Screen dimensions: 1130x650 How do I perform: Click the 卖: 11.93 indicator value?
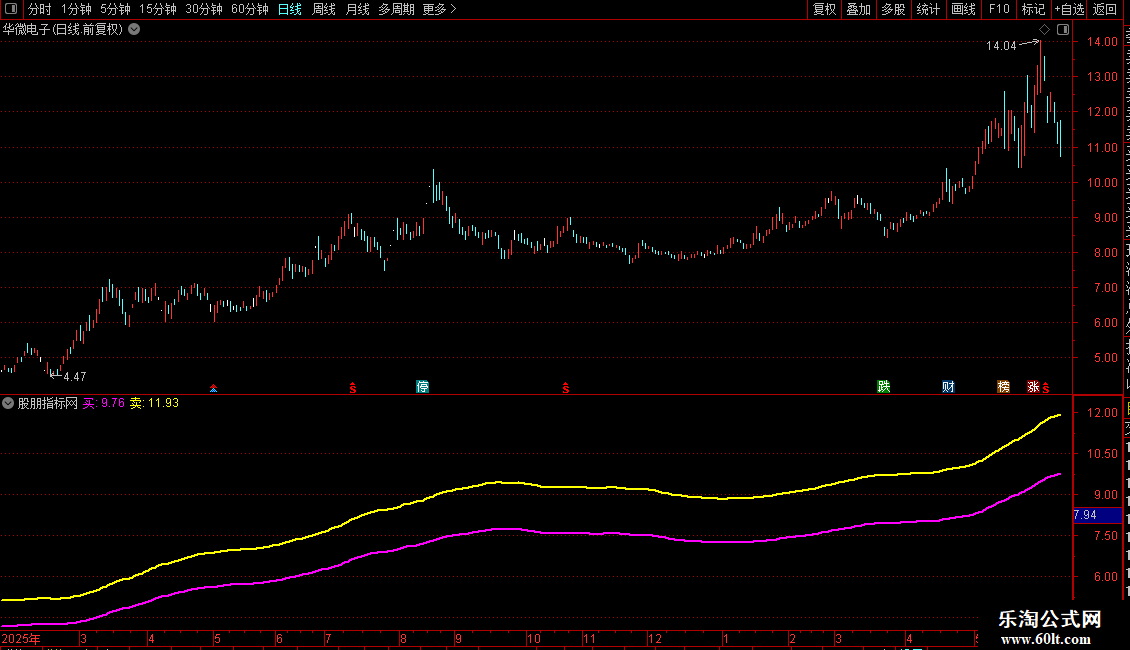point(154,404)
